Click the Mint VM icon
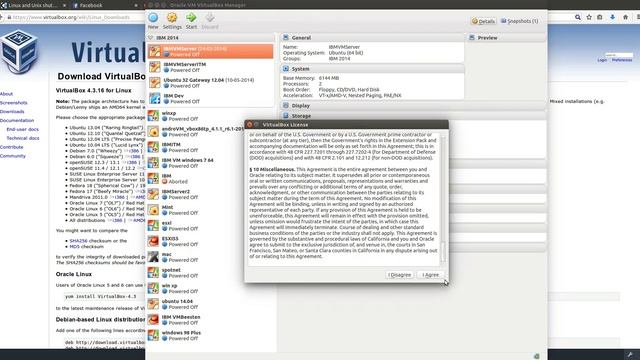 [x=153, y=210]
